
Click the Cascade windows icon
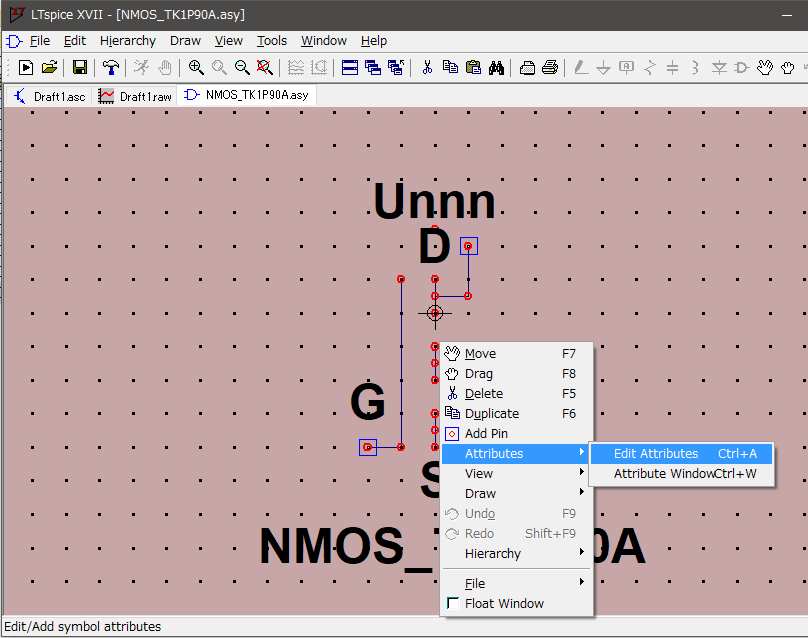(373, 68)
